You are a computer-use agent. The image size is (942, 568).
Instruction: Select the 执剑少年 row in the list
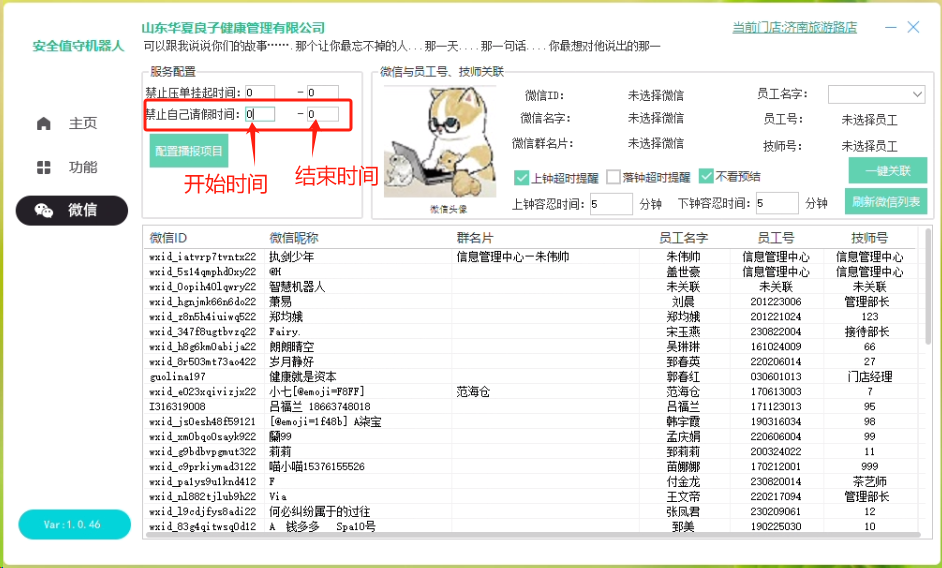(x=292, y=256)
